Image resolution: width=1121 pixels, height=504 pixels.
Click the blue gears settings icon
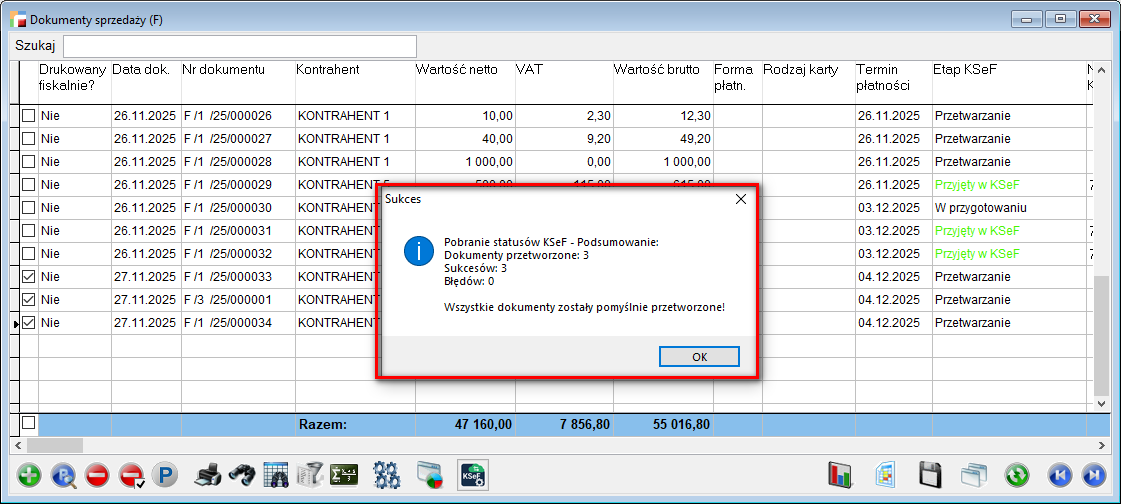(387, 475)
